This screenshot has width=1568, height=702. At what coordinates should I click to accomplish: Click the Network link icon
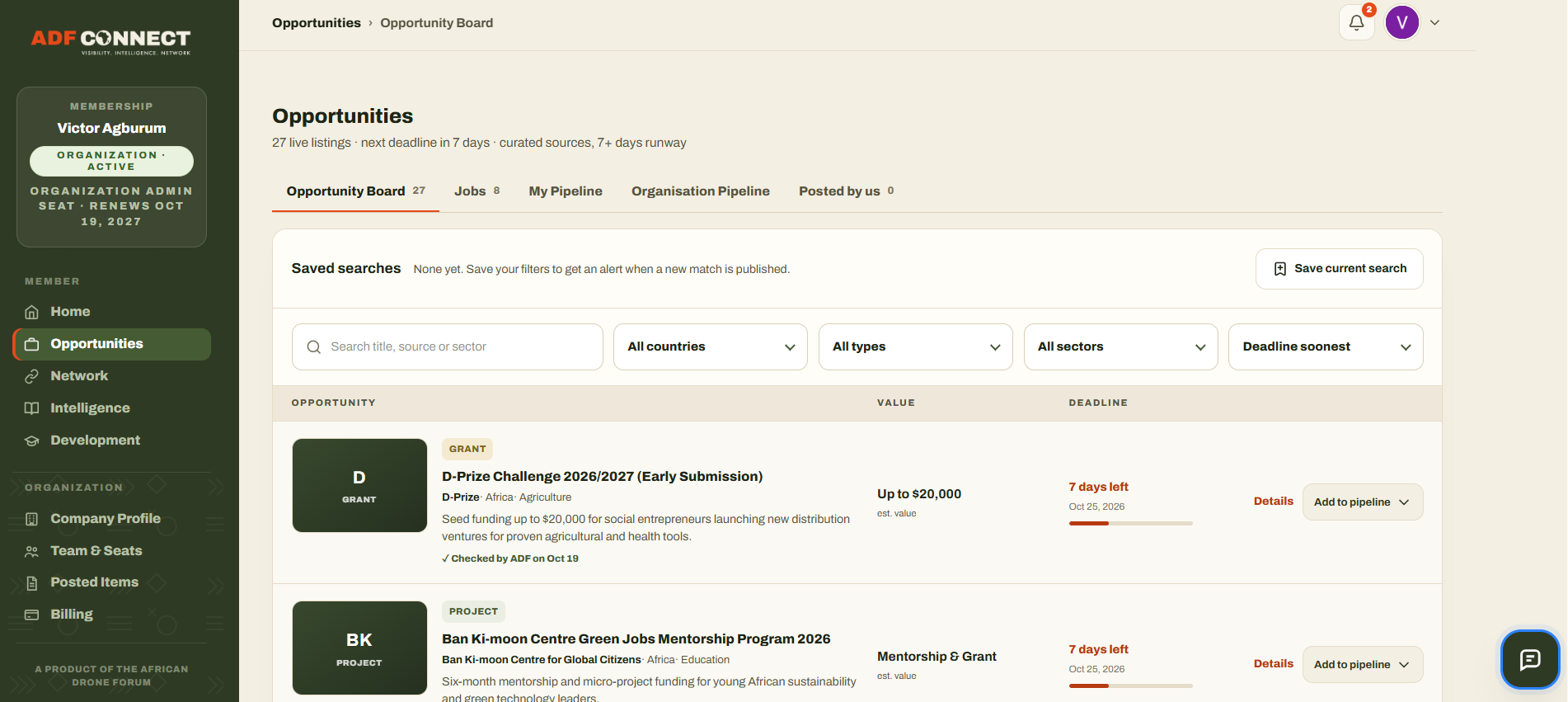coord(31,376)
